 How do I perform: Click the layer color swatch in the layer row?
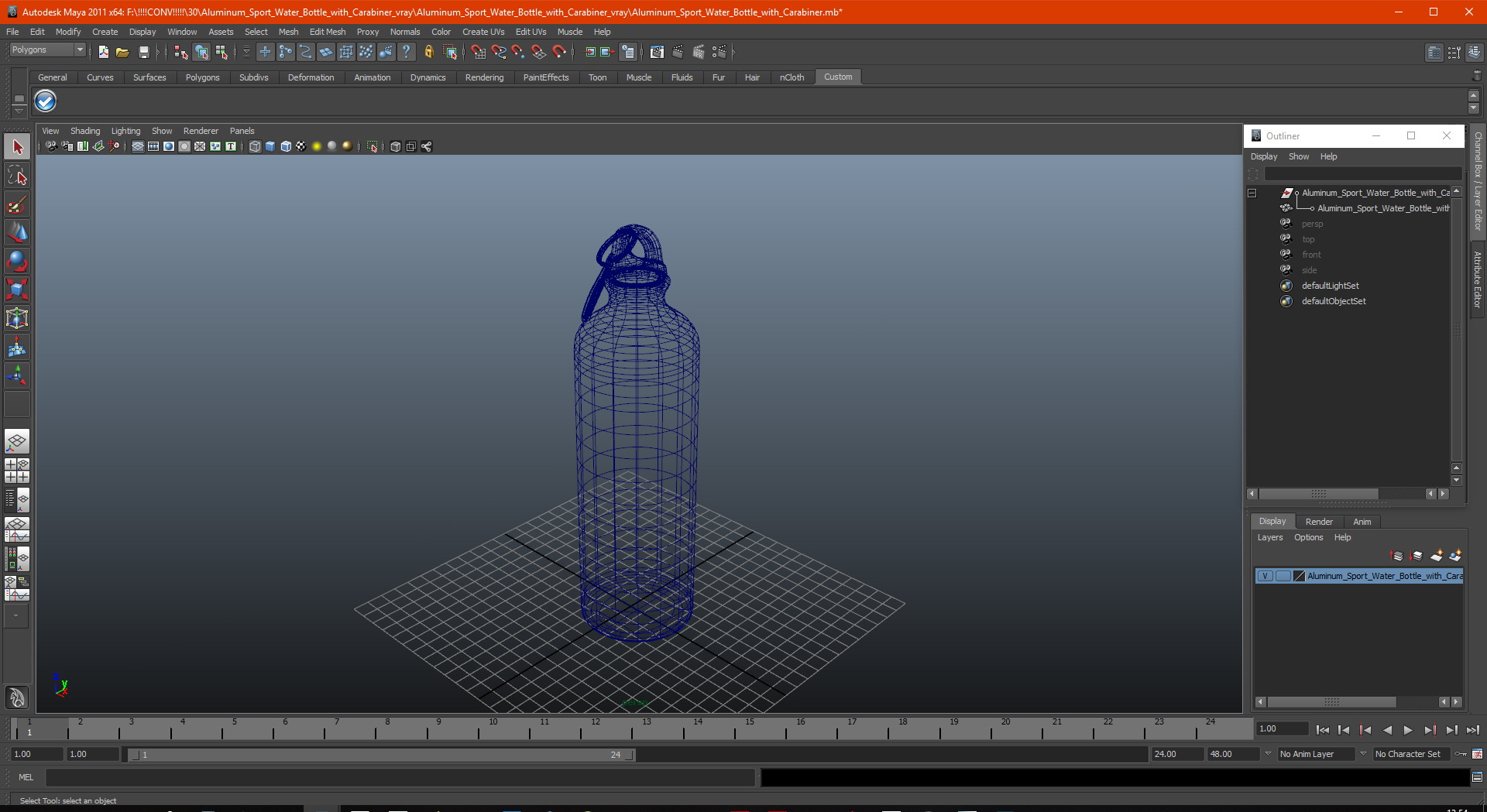point(1300,576)
